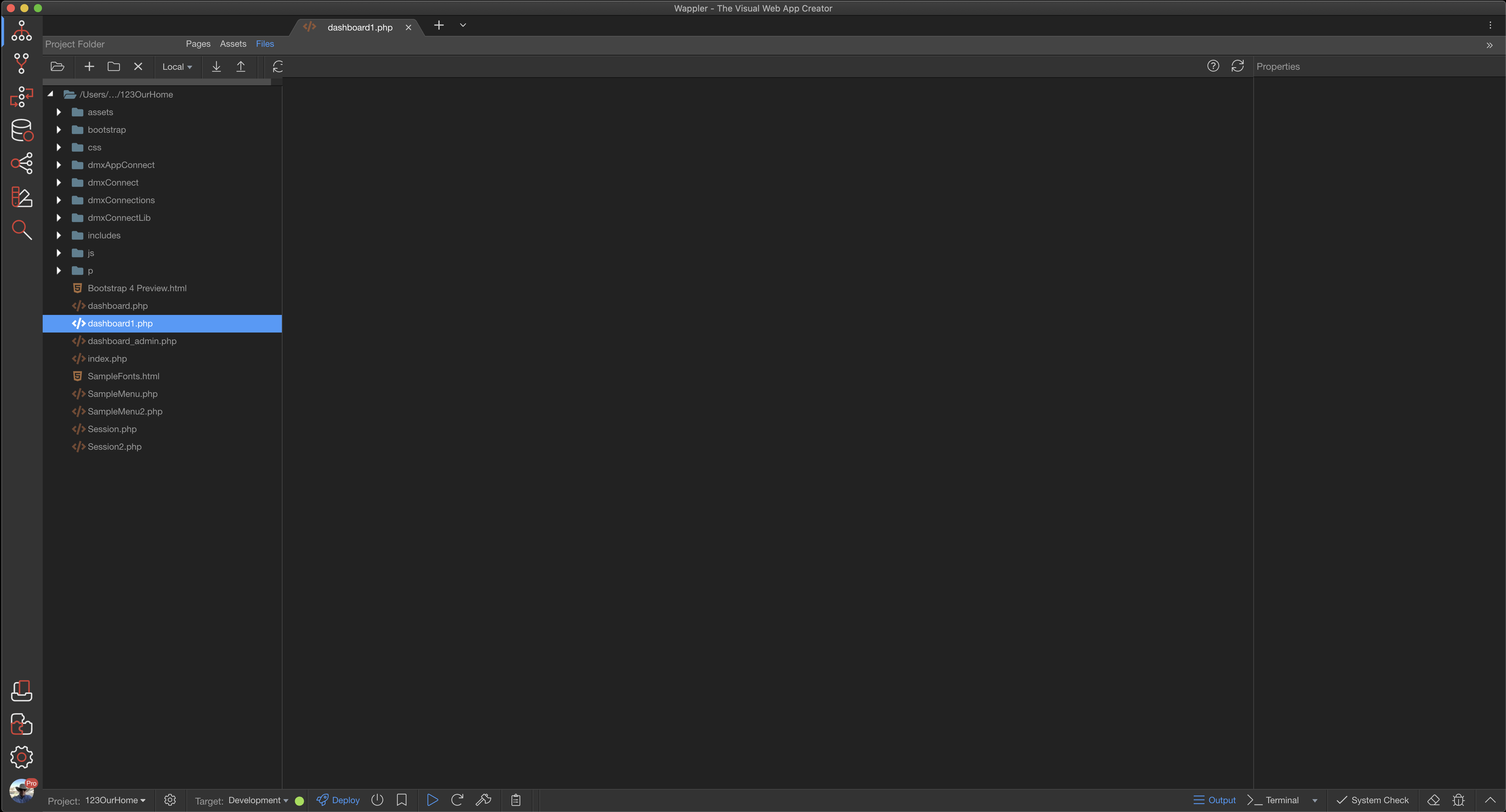1506x812 pixels.
Task: Click the power icon in bottom toolbar
Action: point(377,800)
